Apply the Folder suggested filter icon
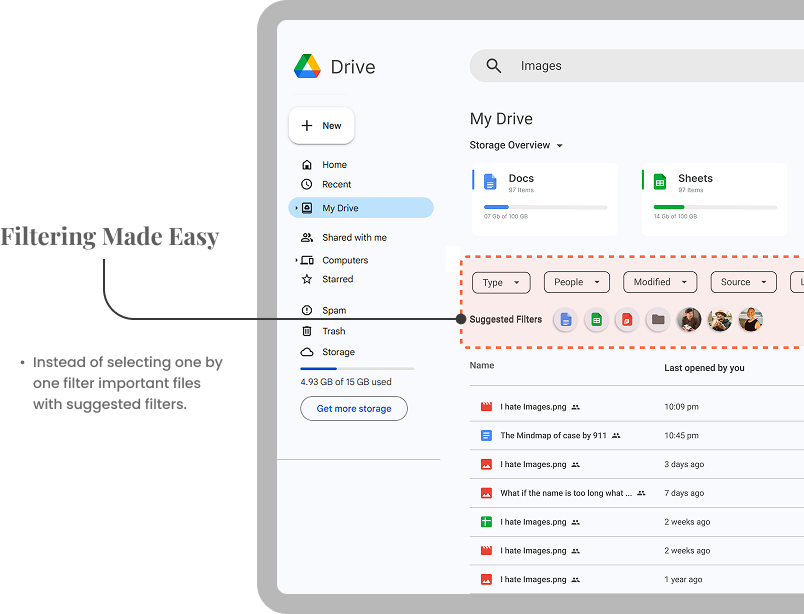Viewport: 804px width, 614px height. pos(658,320)
